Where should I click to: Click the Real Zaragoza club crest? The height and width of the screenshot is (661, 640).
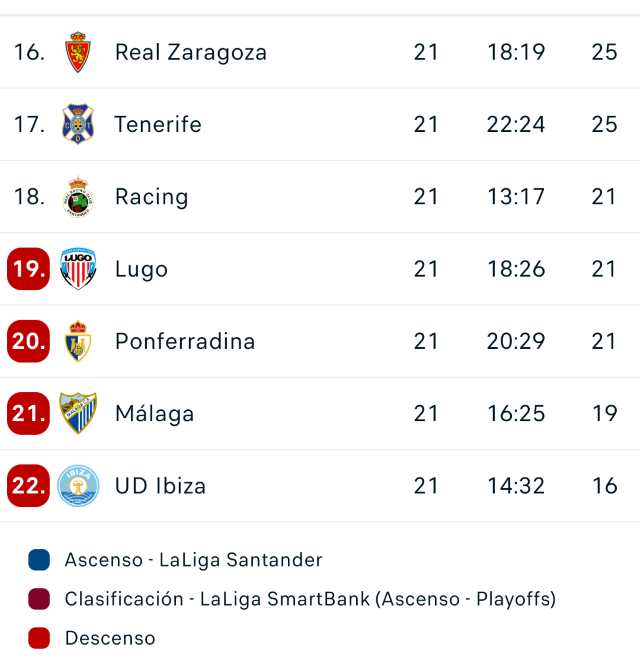tap(78, 52)
